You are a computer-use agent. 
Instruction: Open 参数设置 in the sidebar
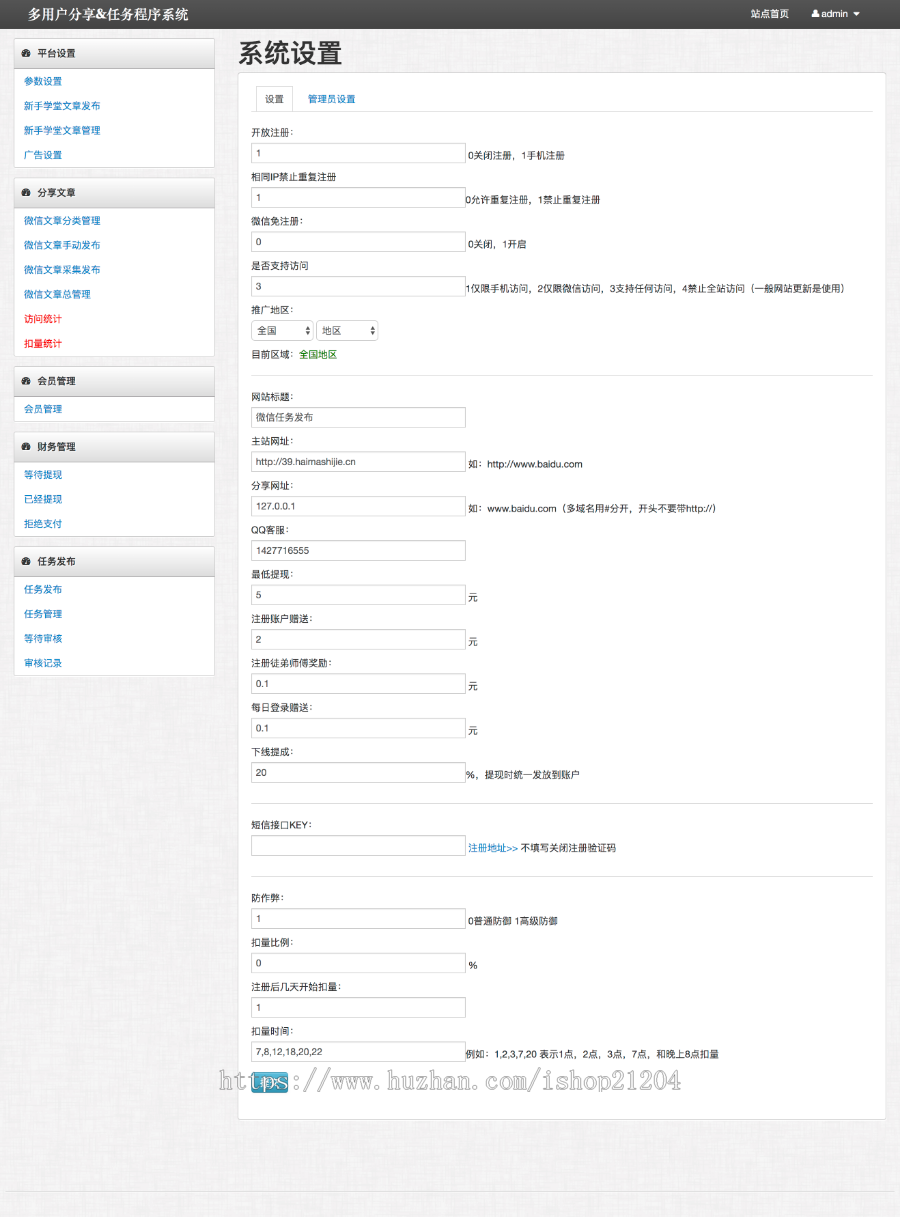click(41, 81)
